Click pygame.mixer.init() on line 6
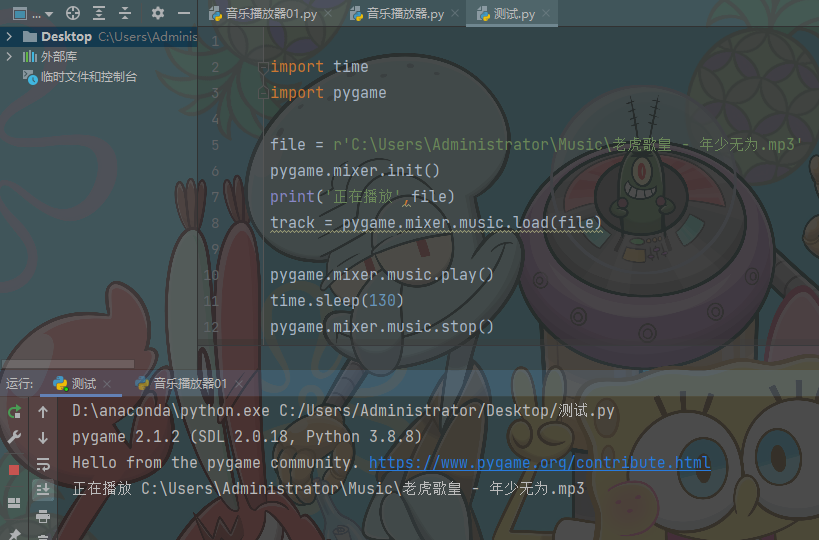Image resolution: width=819 pixels, height=540 pixels. pos(355,171)
